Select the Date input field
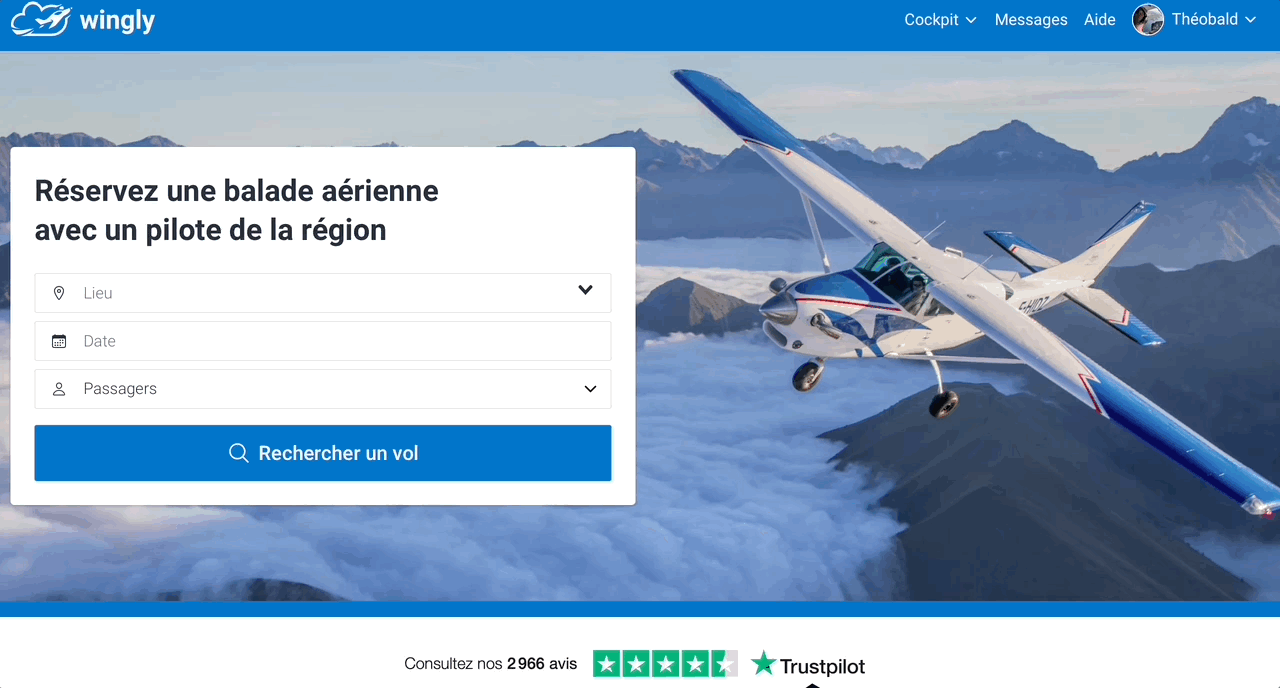Screen dimensions: 1280x688 coord(323,341)
